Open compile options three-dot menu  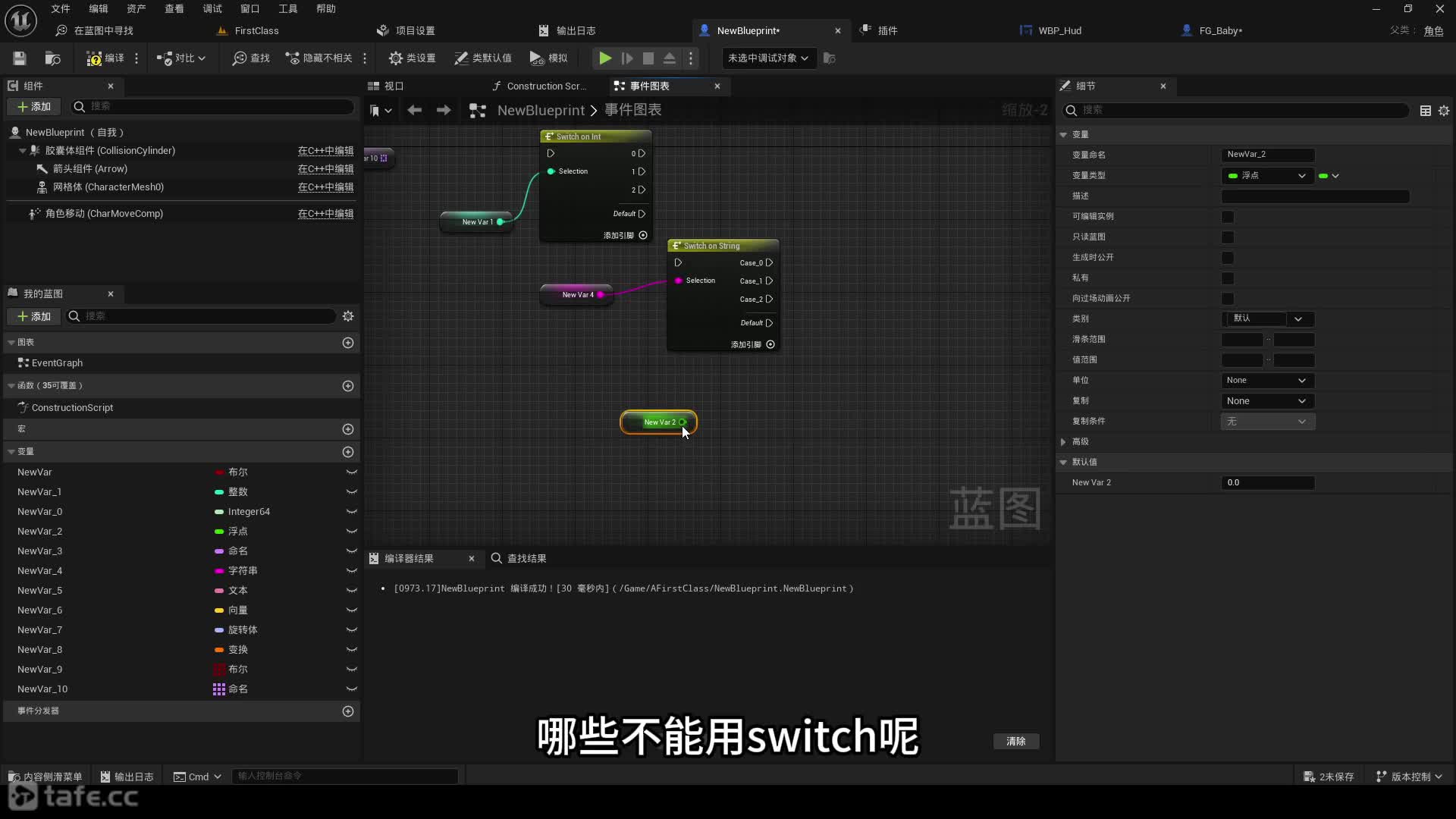tap(136, 58)
